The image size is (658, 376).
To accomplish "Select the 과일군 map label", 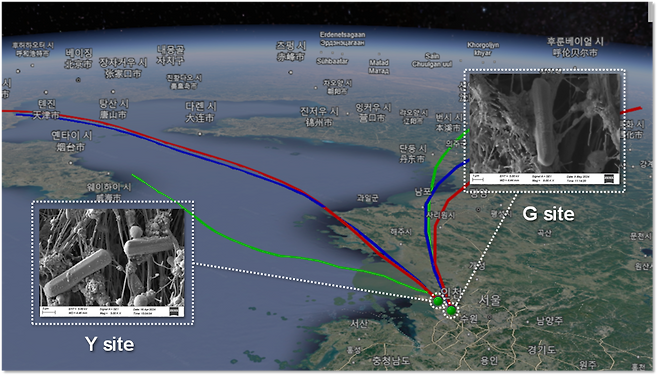I will pyautogui.click(x=367, y=198).
